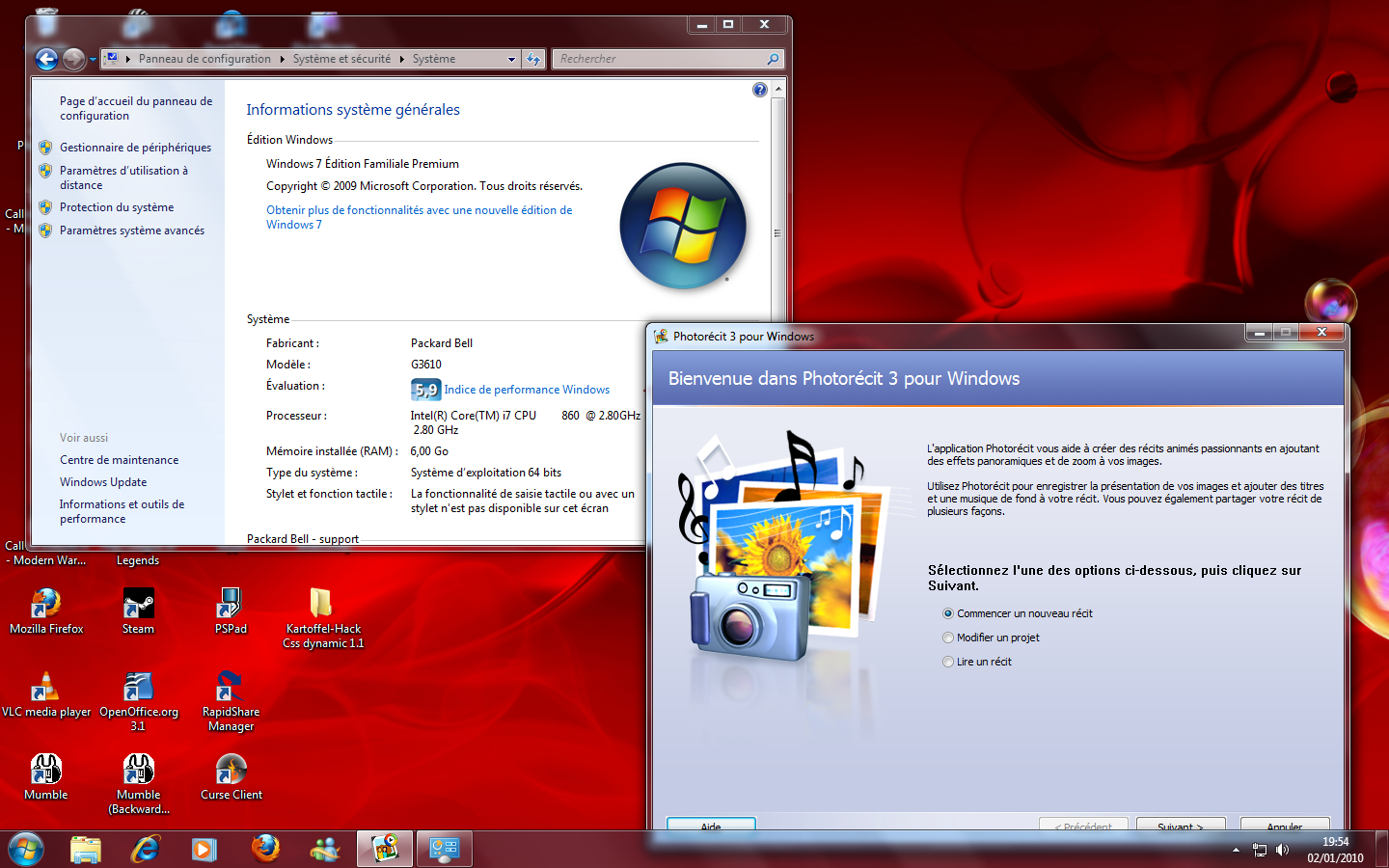This screenshot has height=868, width=1389.
Task: Open VLC media player shortcut
Action: tap(45, 694)
